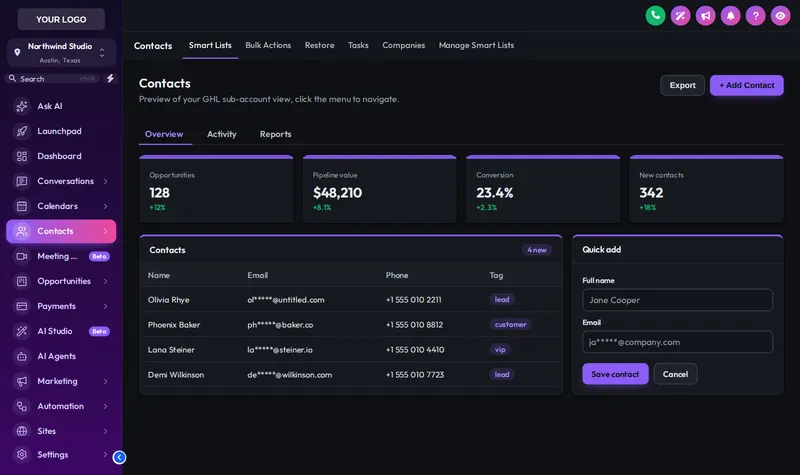Click the lightning bolt quick actions icon
The height and width of the screenshot is (475, 800).
(110, 78)
